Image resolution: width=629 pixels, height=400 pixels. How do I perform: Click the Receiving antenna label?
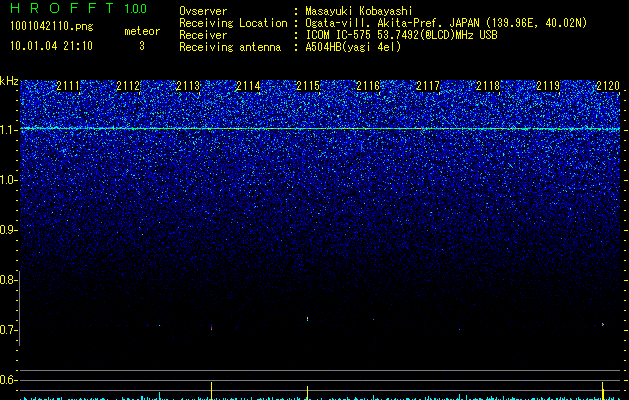[x=230, y=47]
